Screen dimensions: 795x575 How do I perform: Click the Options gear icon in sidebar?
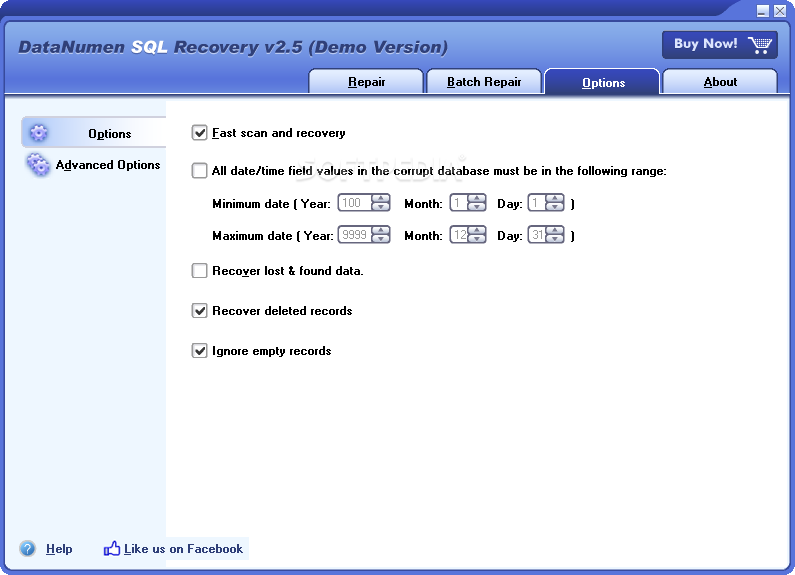pos(39,133)
